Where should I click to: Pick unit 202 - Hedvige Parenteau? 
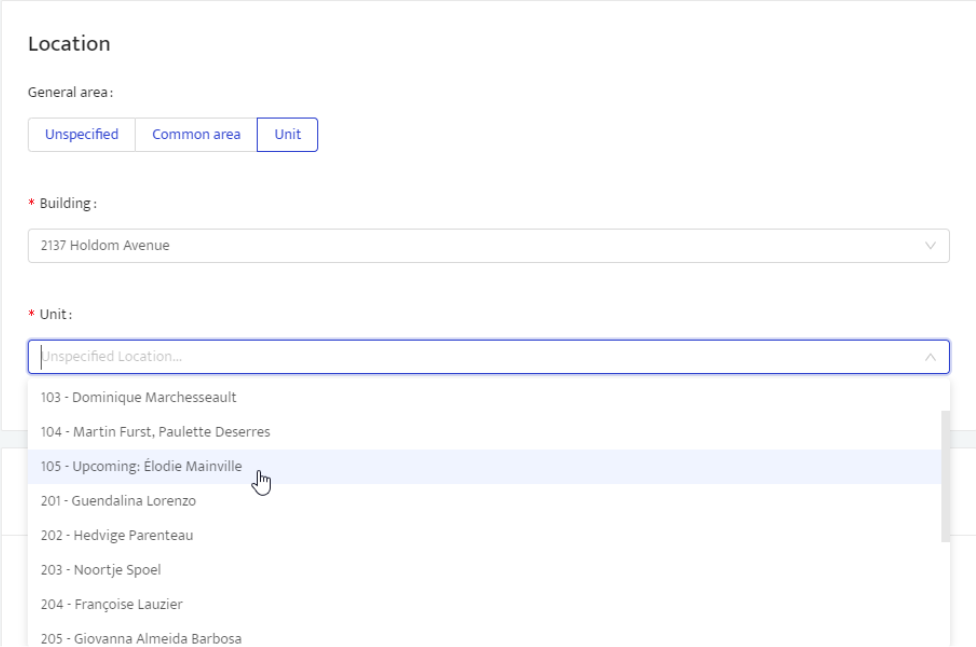point(117,535)
